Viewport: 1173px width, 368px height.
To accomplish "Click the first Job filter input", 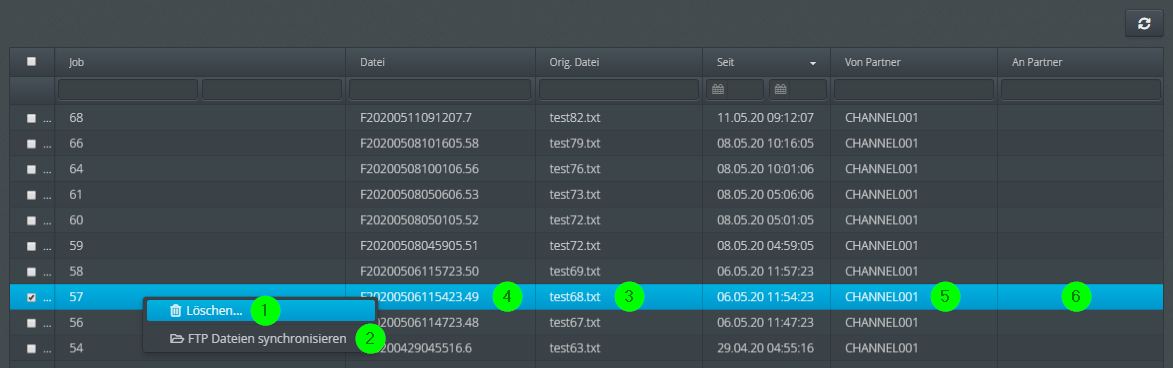I will coord(128,90).
